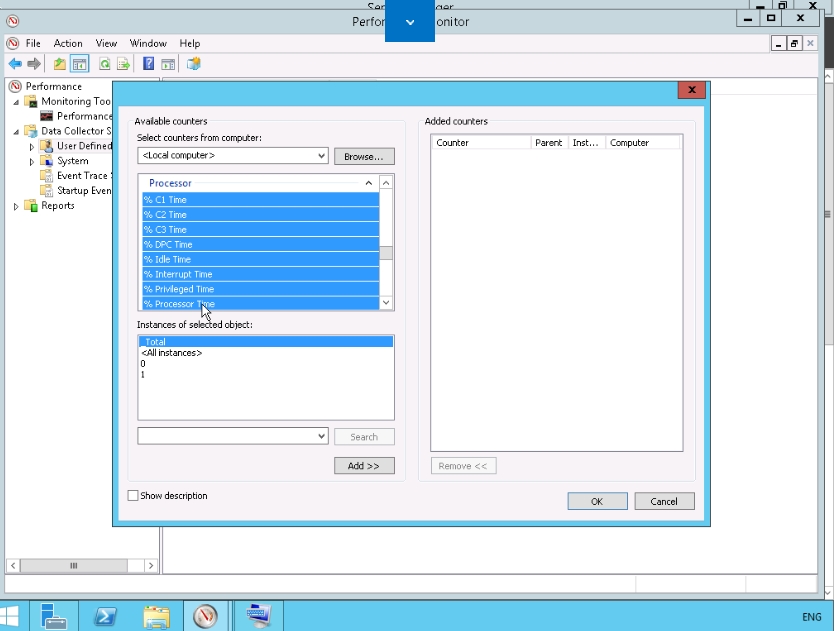Open the instance search dropdown

(321, 437)
